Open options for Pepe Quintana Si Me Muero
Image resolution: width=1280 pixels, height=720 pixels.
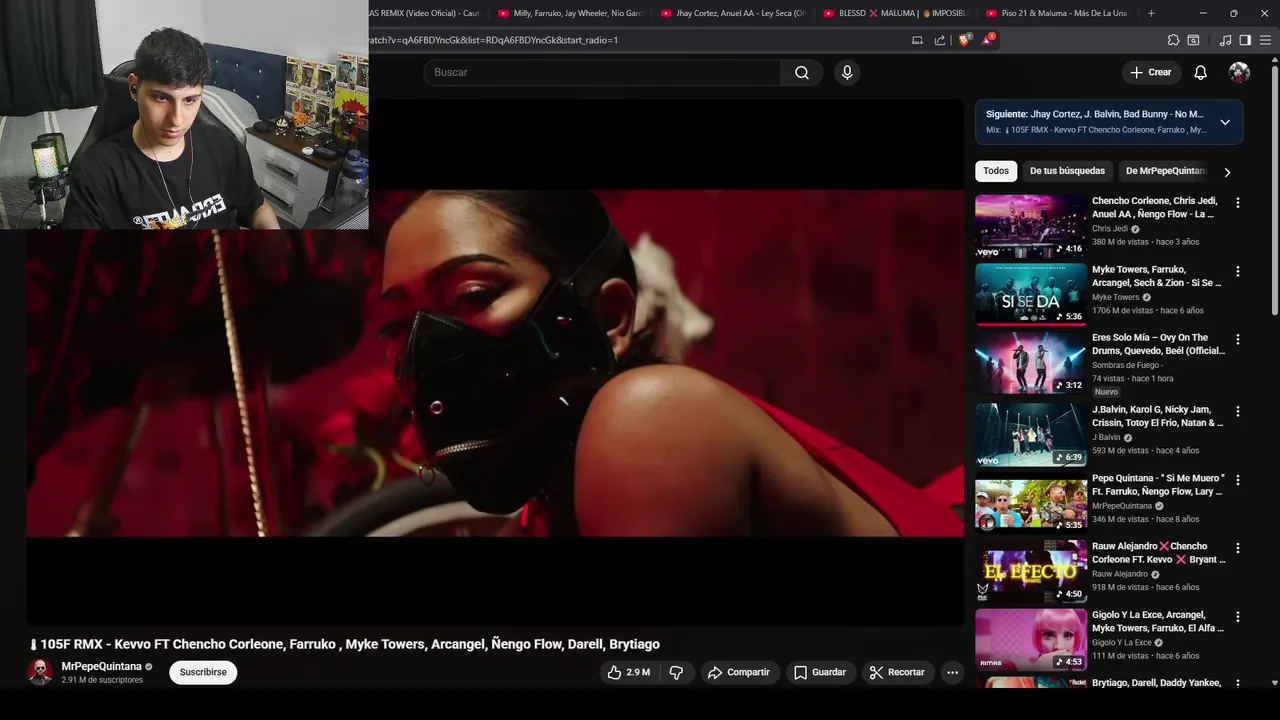(1237, 480)
